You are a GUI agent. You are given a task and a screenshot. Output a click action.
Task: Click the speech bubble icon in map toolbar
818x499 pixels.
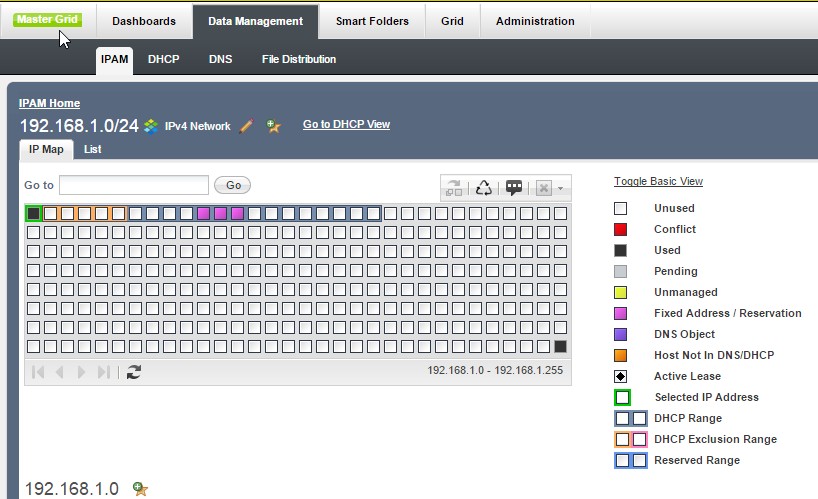(514, 187)
